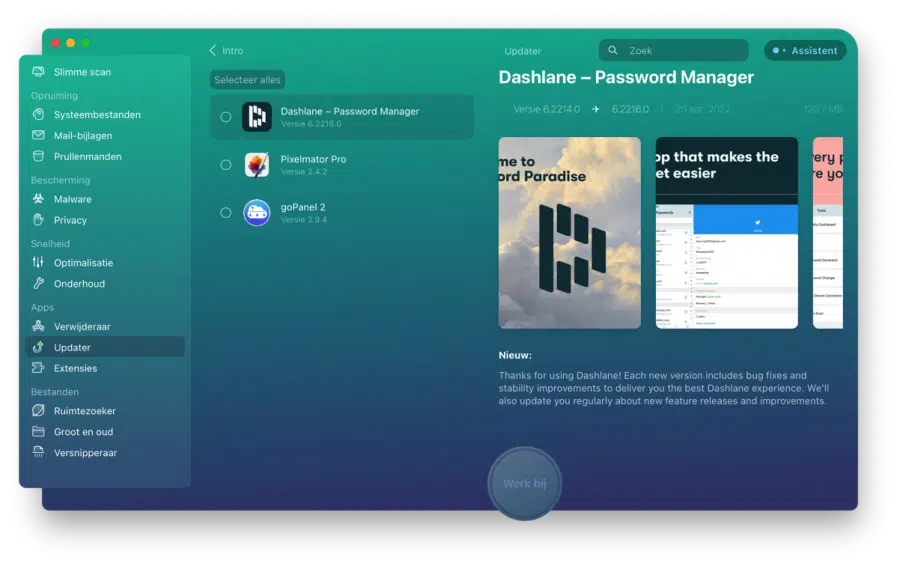Open Mail-bijlagen in sidebar

[107, 135]
